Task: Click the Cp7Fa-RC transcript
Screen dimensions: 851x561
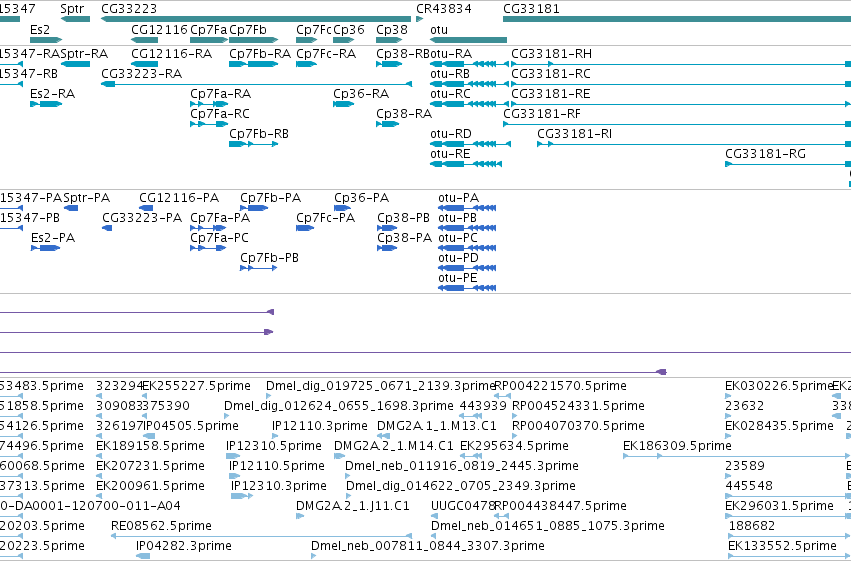Action: (220, 114)
